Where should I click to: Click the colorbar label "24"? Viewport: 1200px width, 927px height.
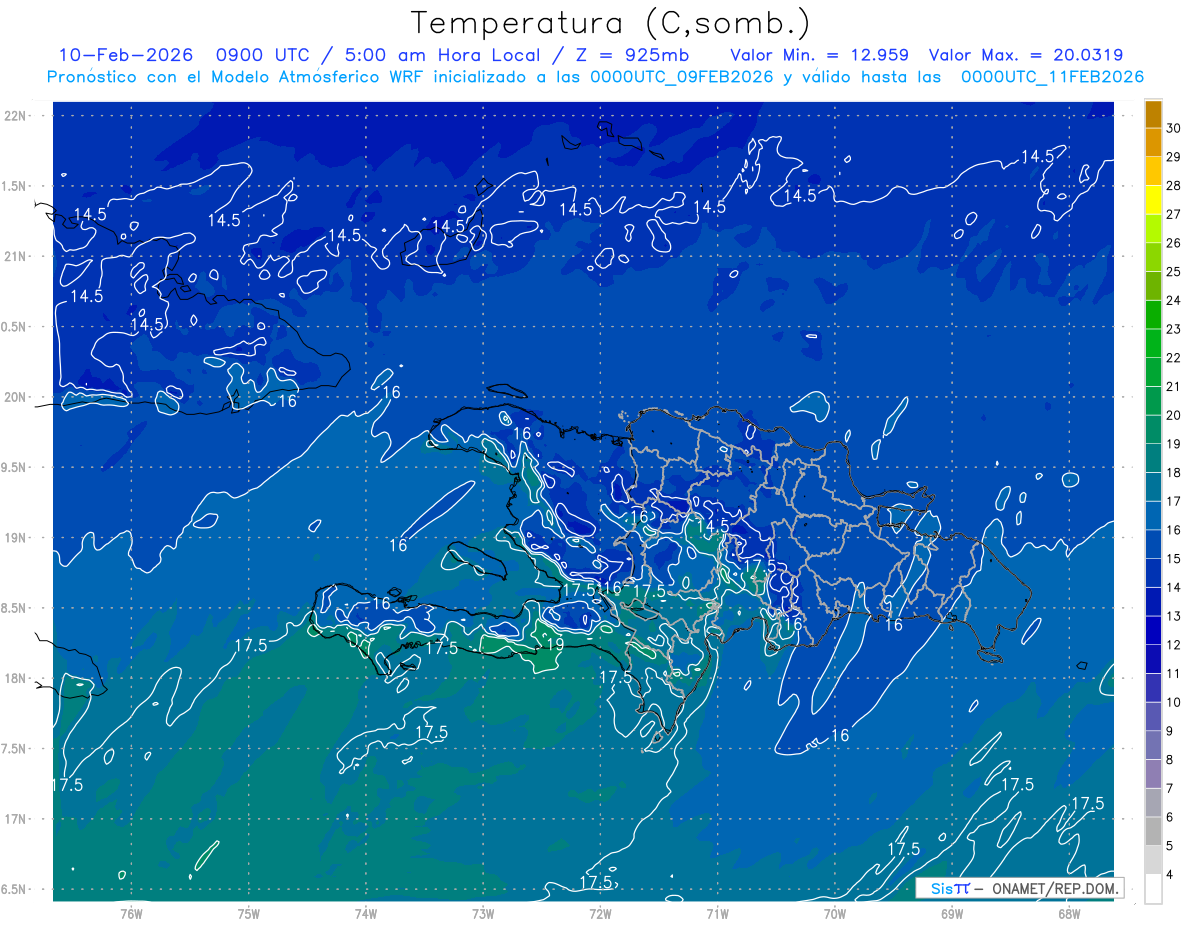(1173, 300)
